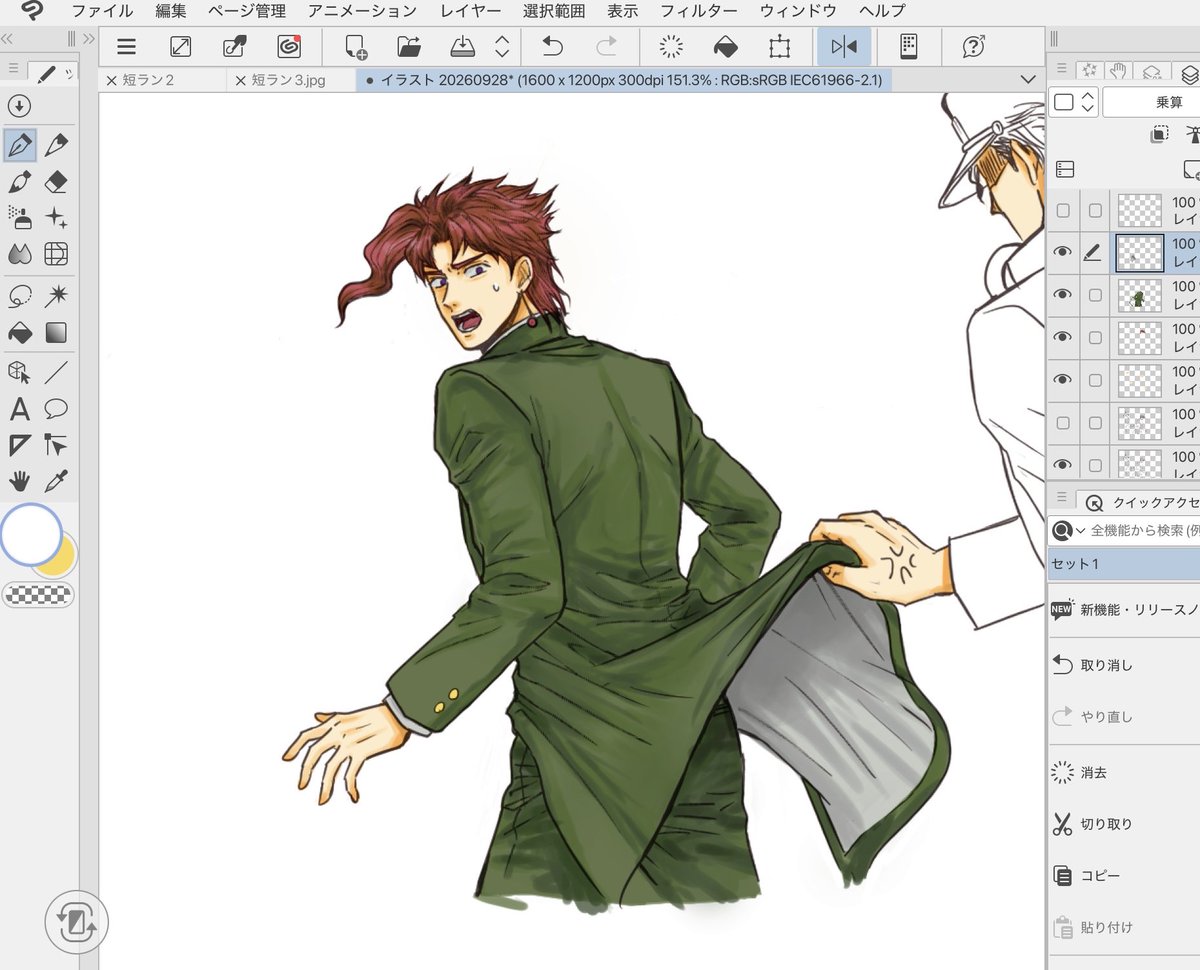Click 切り取り in Quick Access

[1107, 825]
